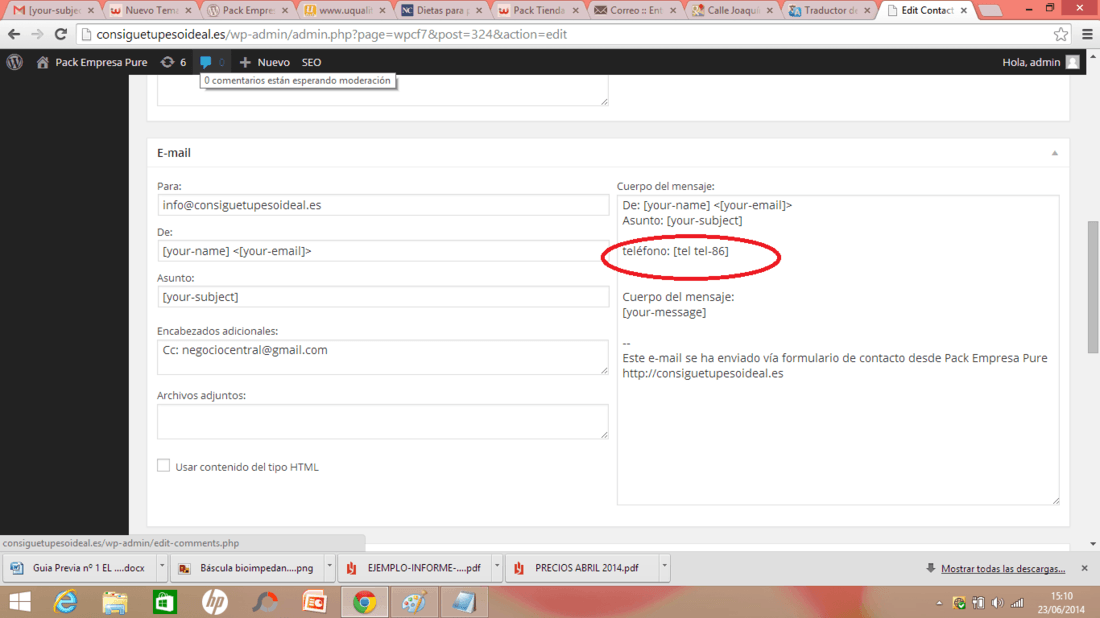1100x618 pixels.
Task: Click Archivos adjuntos textarea
Action: pos(383,421)
